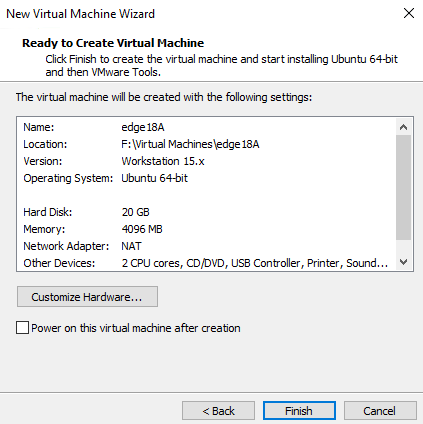Click the Ready to Create Virtual Machine heading

(113, 43)
